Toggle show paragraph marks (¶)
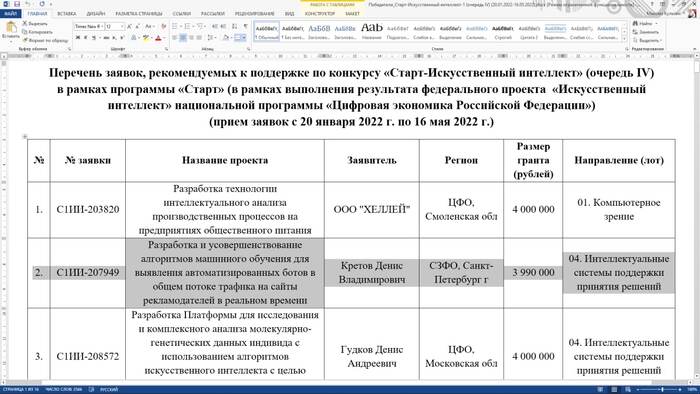 [246, 26]
